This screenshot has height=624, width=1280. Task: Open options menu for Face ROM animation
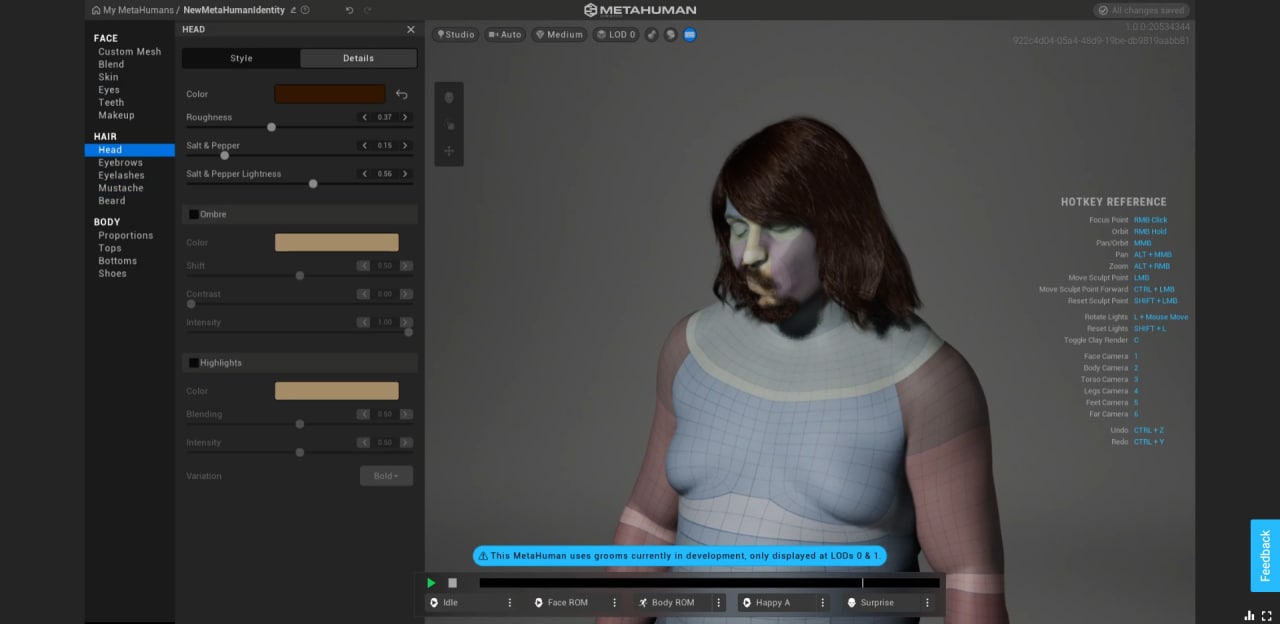click(x=614, y=603)
